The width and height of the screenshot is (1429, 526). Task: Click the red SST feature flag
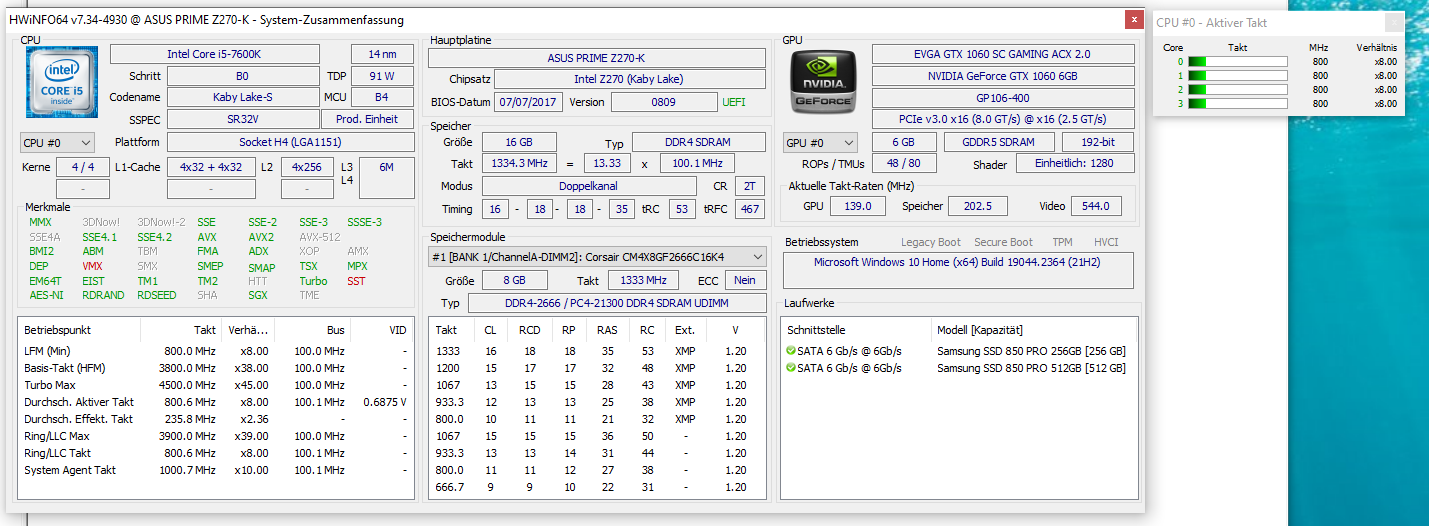point(356,281)
